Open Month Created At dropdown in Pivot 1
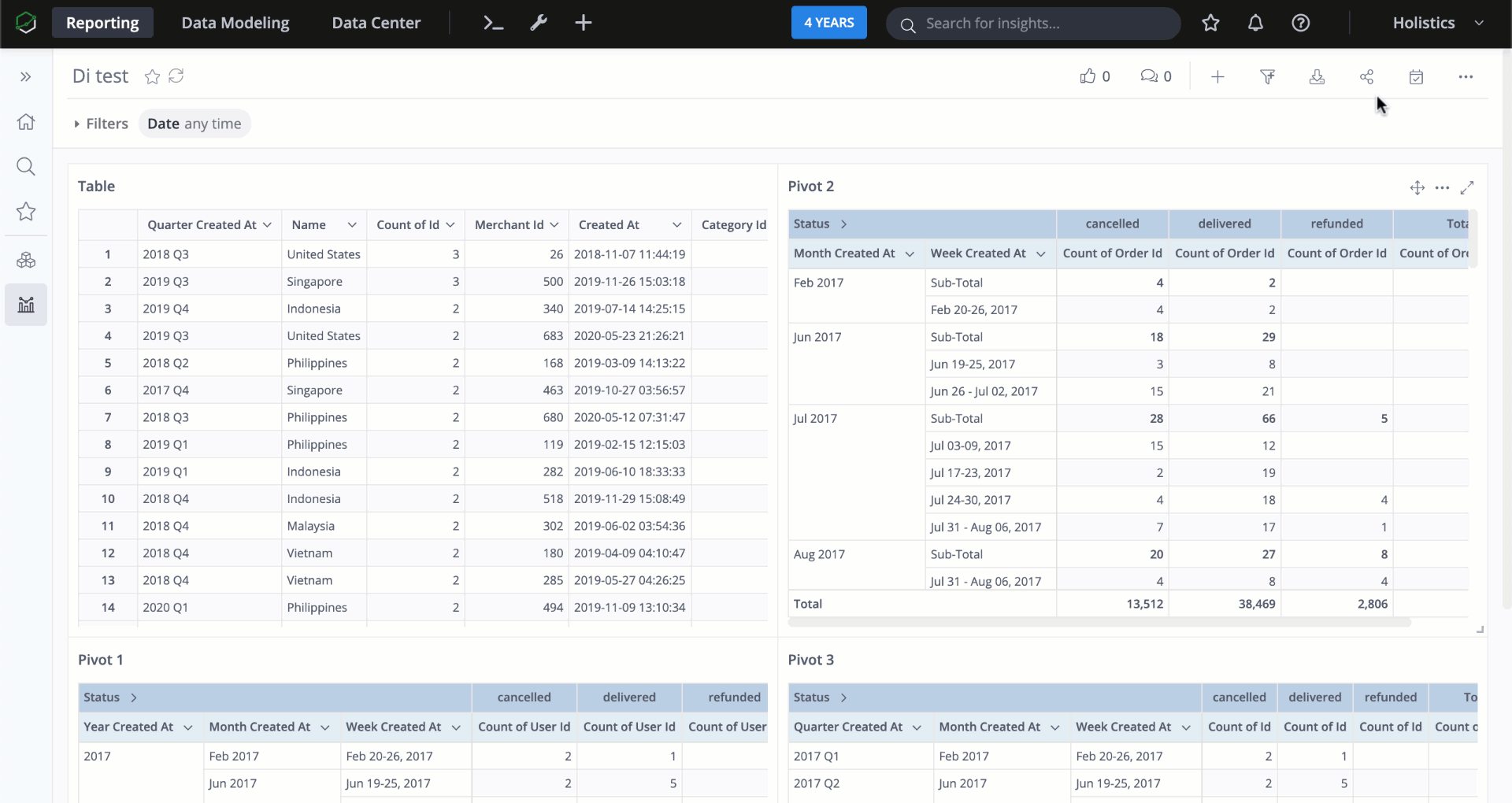The image size is (1512, 803). click(325, 727)
